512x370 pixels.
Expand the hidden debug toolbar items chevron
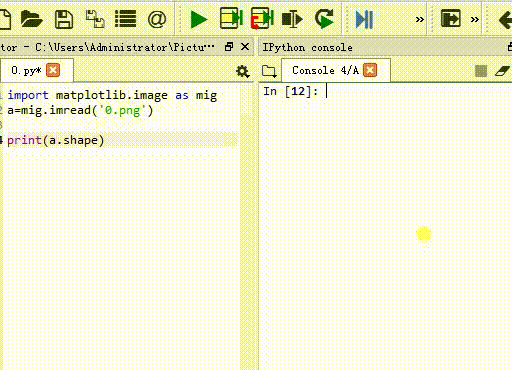pos(420,20)
